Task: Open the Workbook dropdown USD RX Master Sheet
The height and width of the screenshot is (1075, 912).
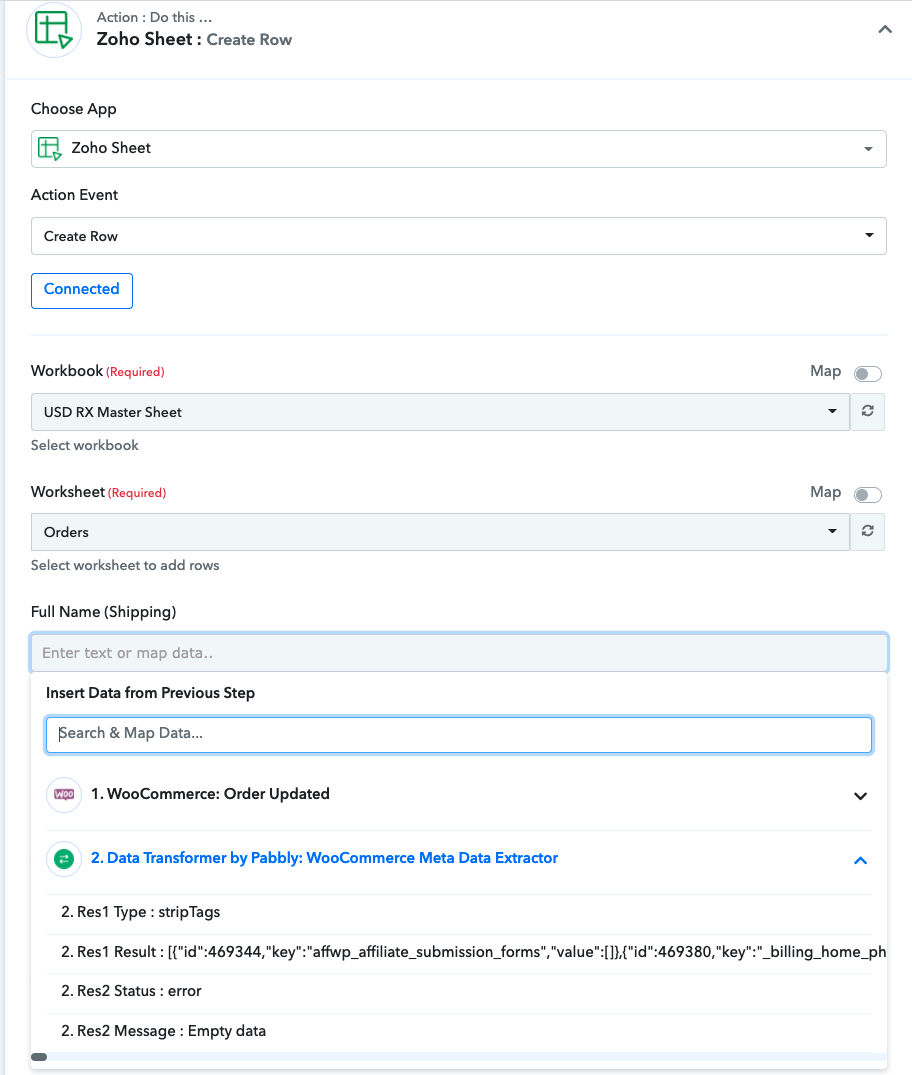Action: [440, 412]
